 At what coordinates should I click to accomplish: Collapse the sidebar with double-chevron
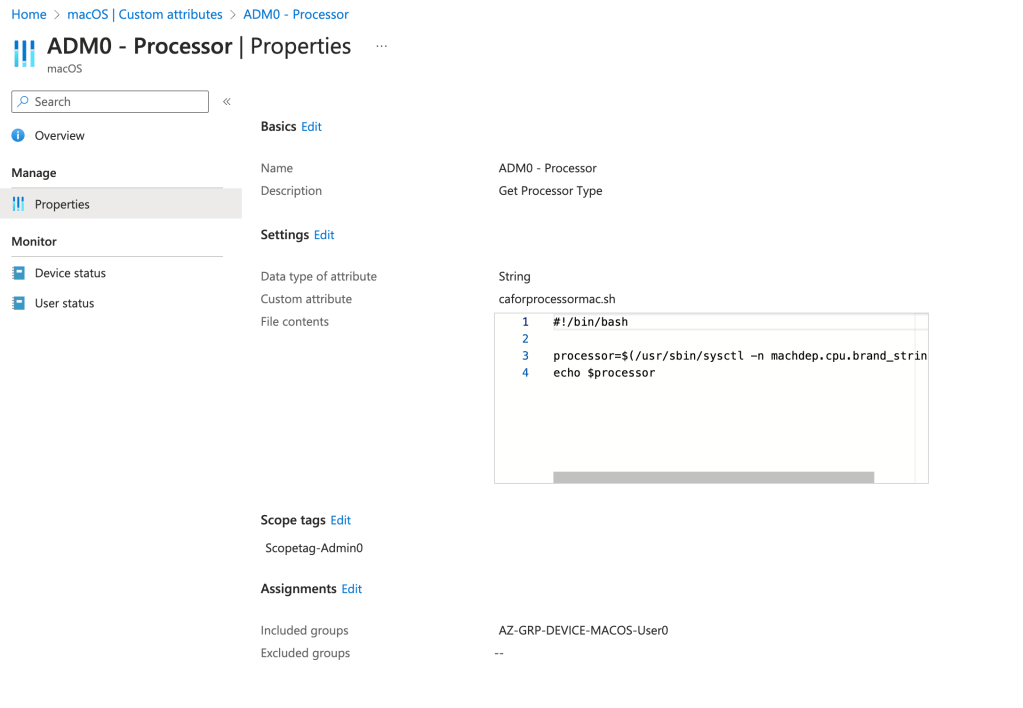[x=227, y=102]
